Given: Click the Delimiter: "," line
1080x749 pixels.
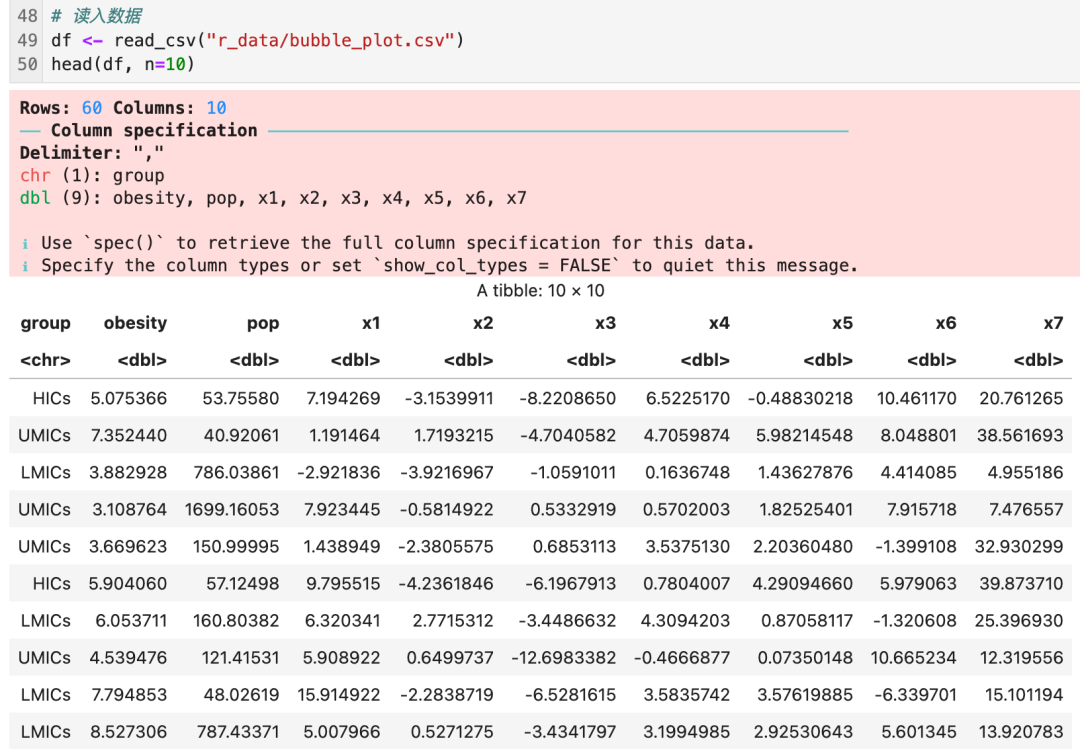Looking at the screenshot, I should (x=92, y=153).
